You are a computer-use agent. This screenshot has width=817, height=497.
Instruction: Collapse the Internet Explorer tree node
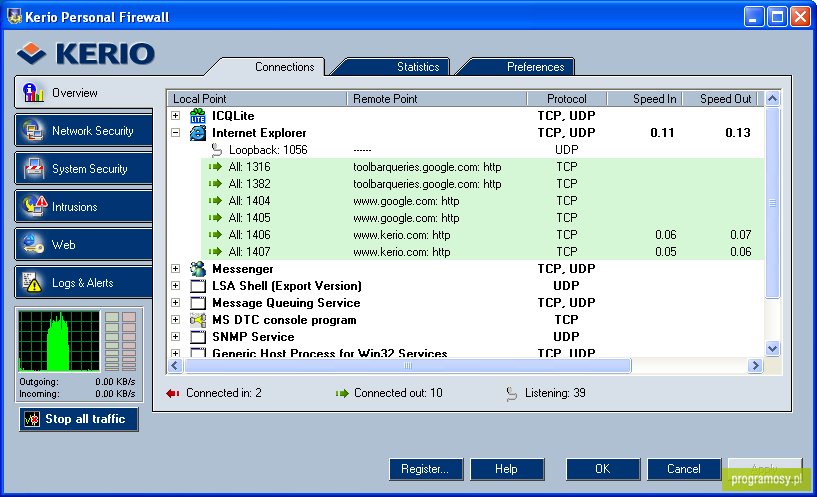pos(176,133)
